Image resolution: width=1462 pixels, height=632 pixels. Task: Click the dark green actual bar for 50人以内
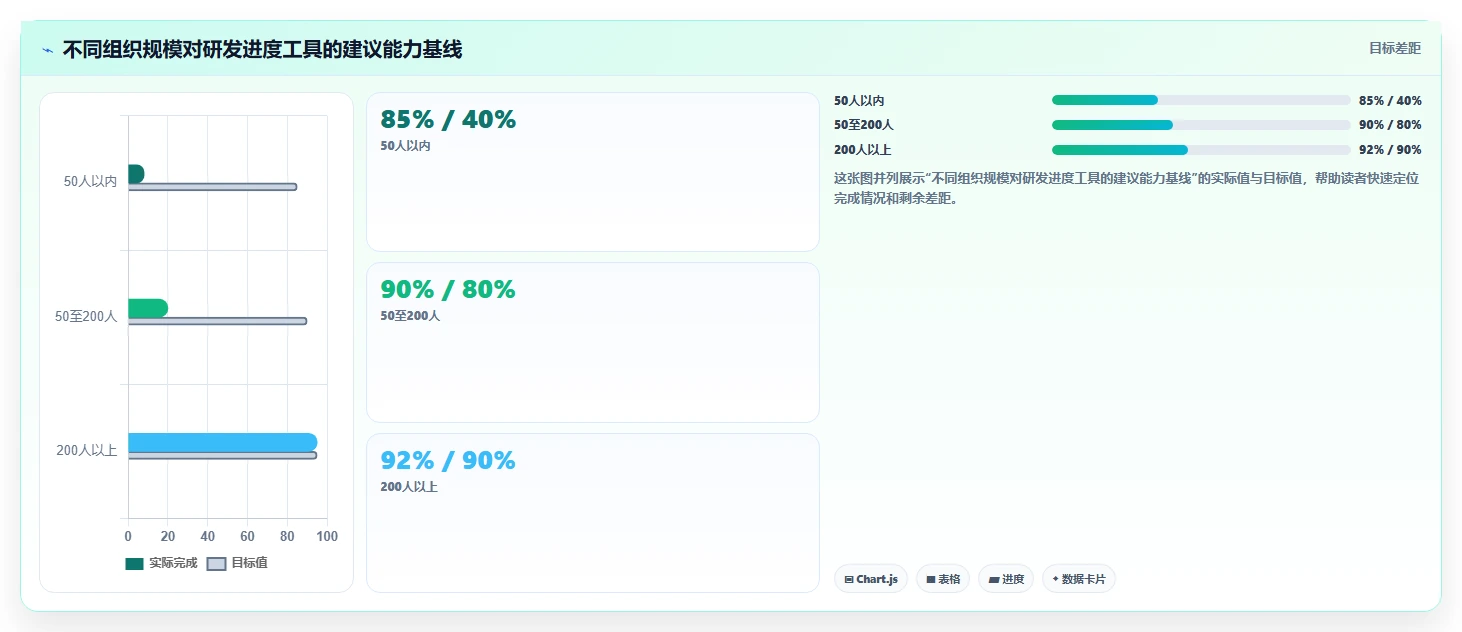point(136,174)
